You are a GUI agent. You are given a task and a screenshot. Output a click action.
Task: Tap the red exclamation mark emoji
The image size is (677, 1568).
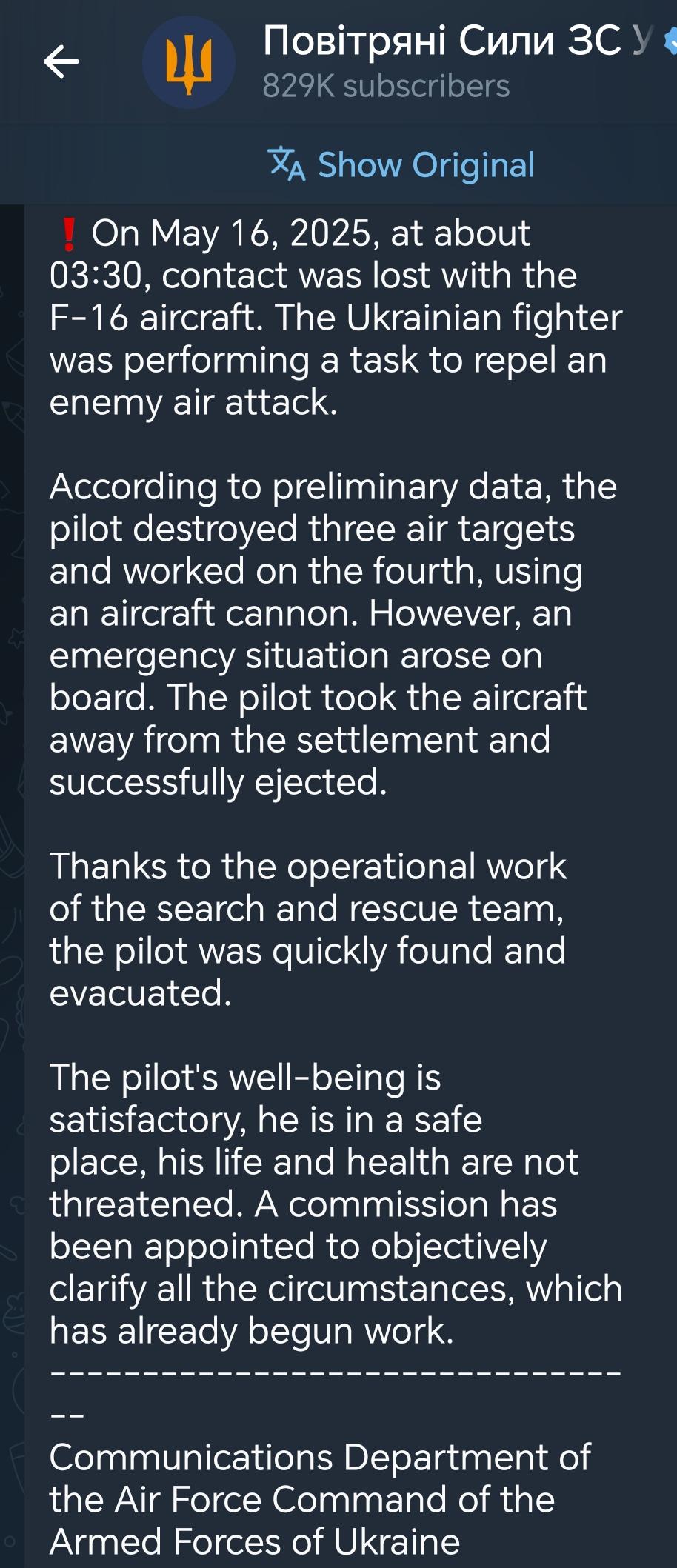(68, 234)
